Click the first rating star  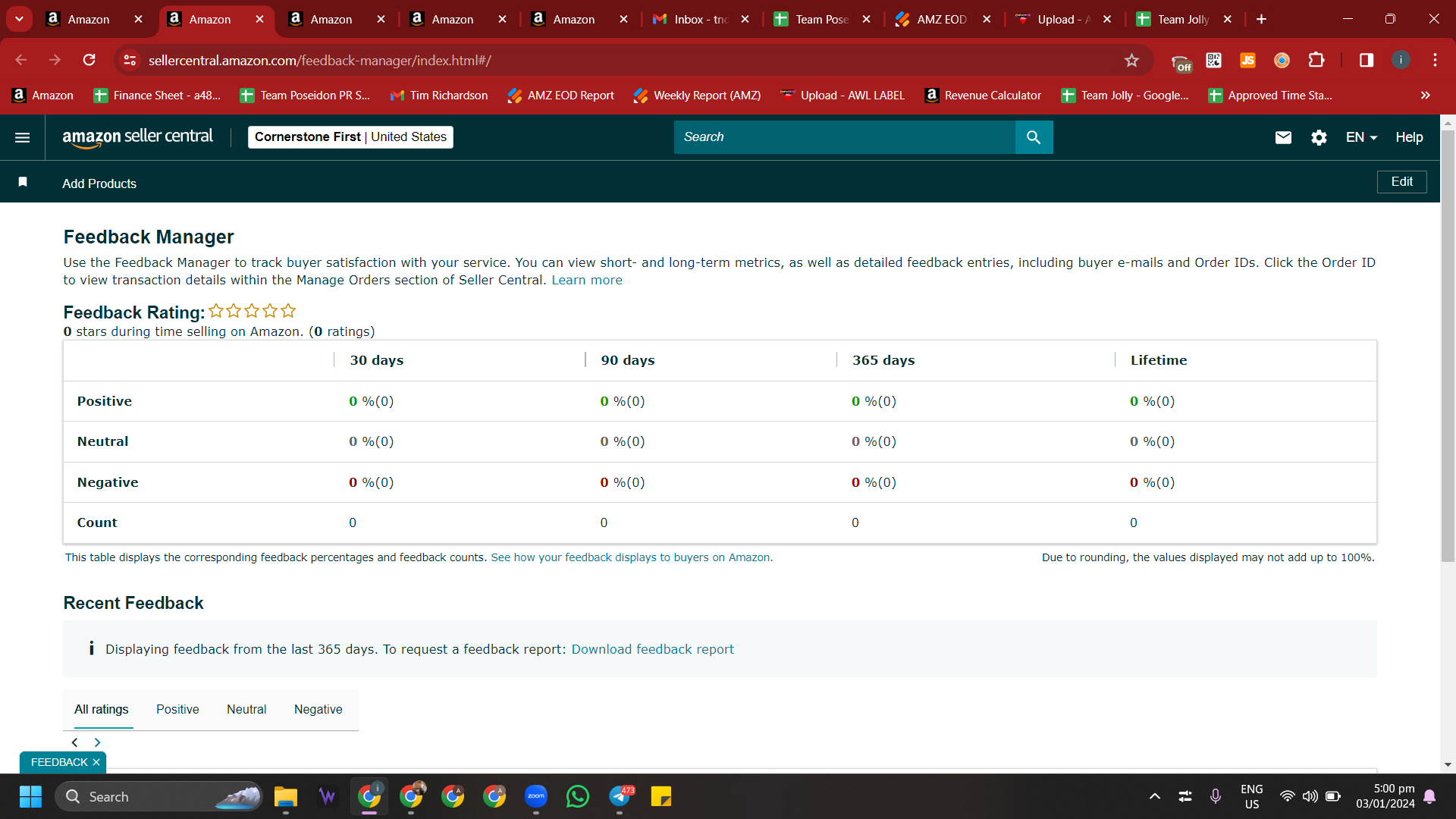[216, 311]
